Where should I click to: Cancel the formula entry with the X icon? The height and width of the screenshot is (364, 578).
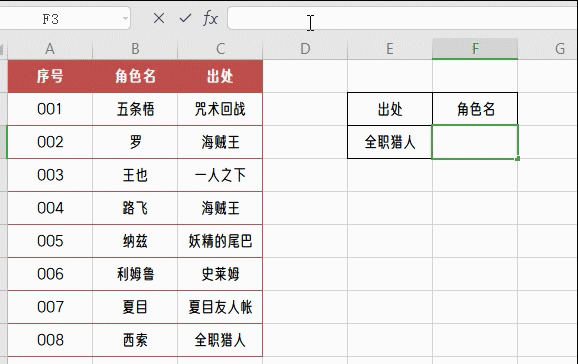tap(159, 18)
